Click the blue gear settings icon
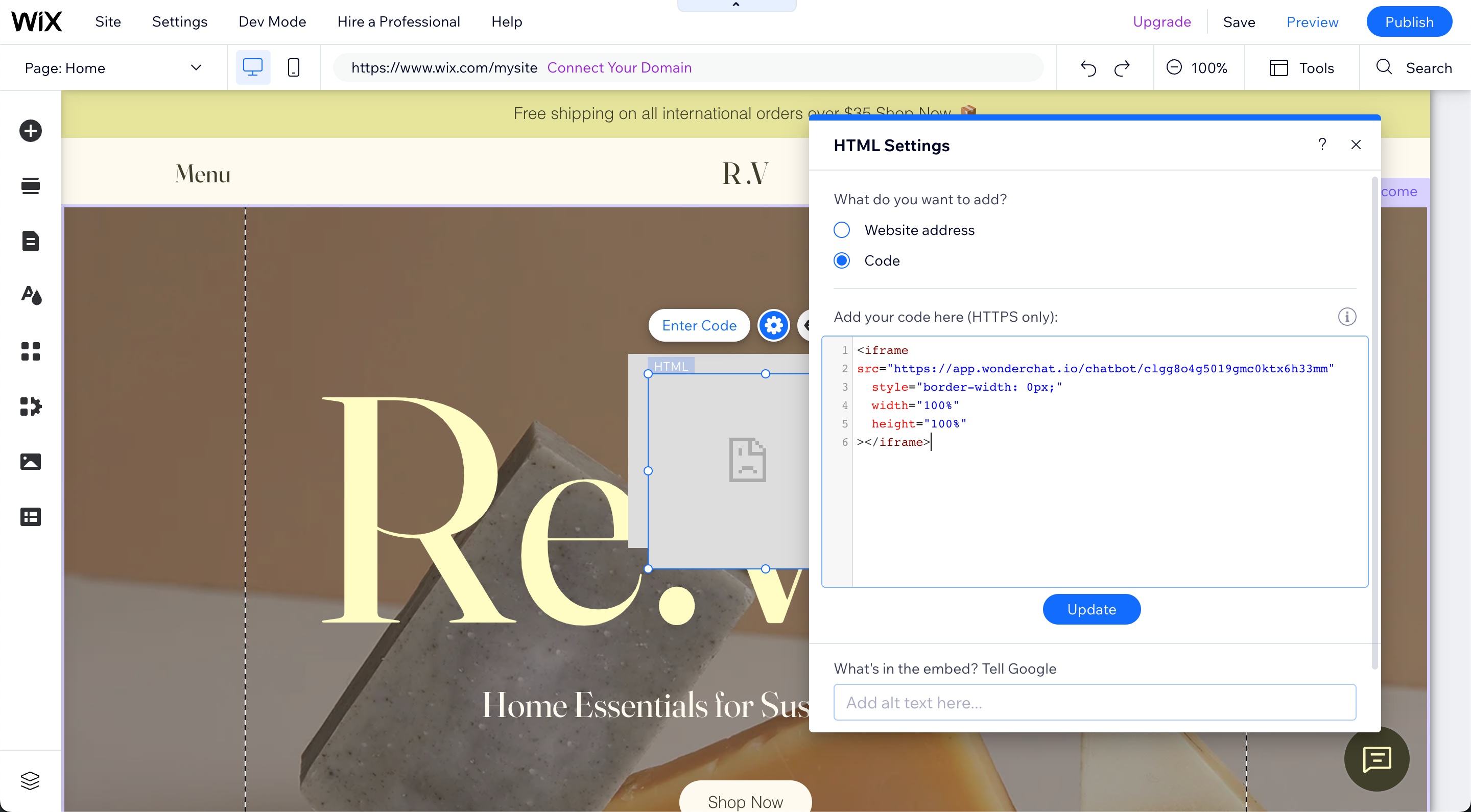This screenshot has height=812, width=1471. pos(773,325)
